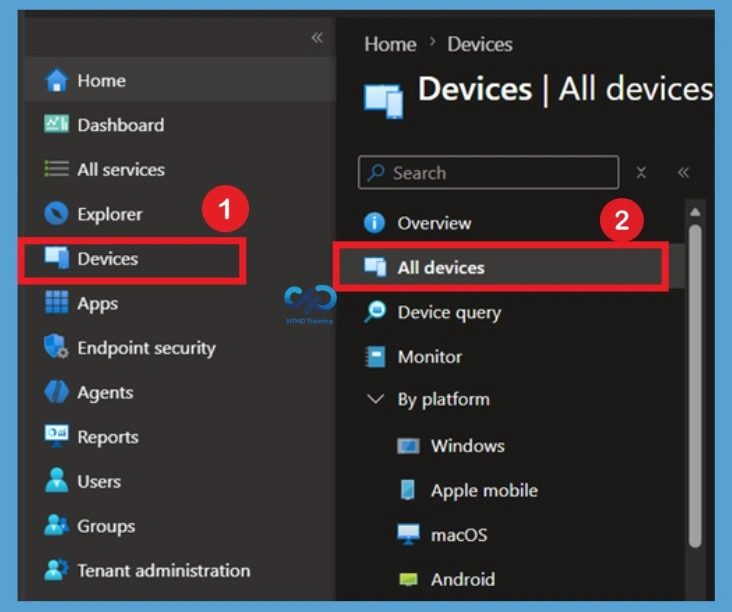Click the Users person icon
The image size is (732, 612).
pyautogui.click(x=56, y=480)
